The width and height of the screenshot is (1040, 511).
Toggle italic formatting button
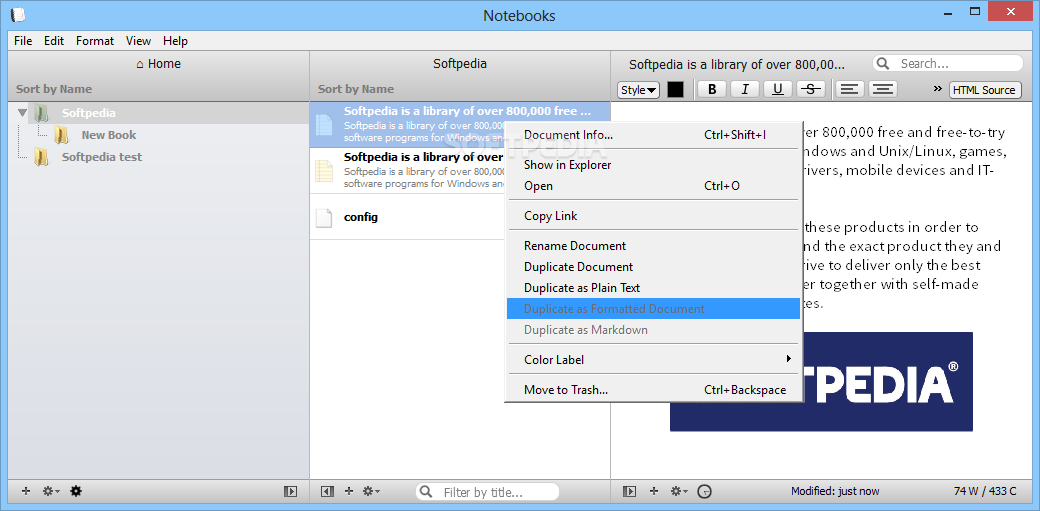[745, 89]
